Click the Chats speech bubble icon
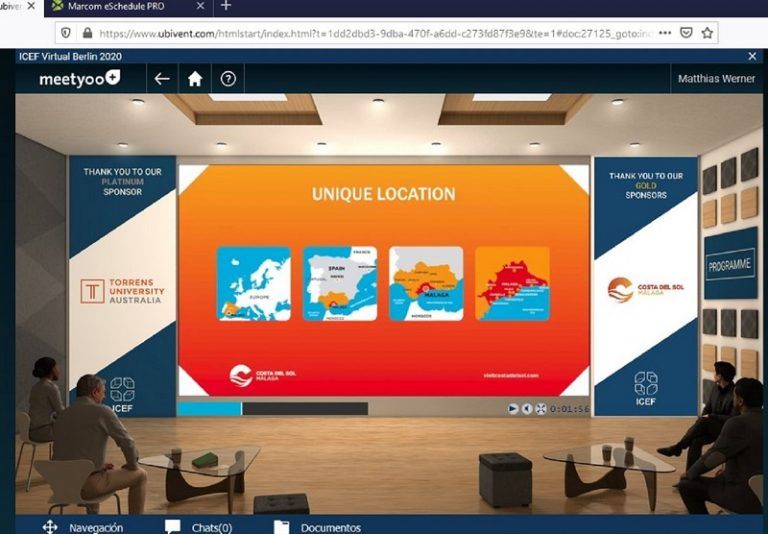 point(172,527)
